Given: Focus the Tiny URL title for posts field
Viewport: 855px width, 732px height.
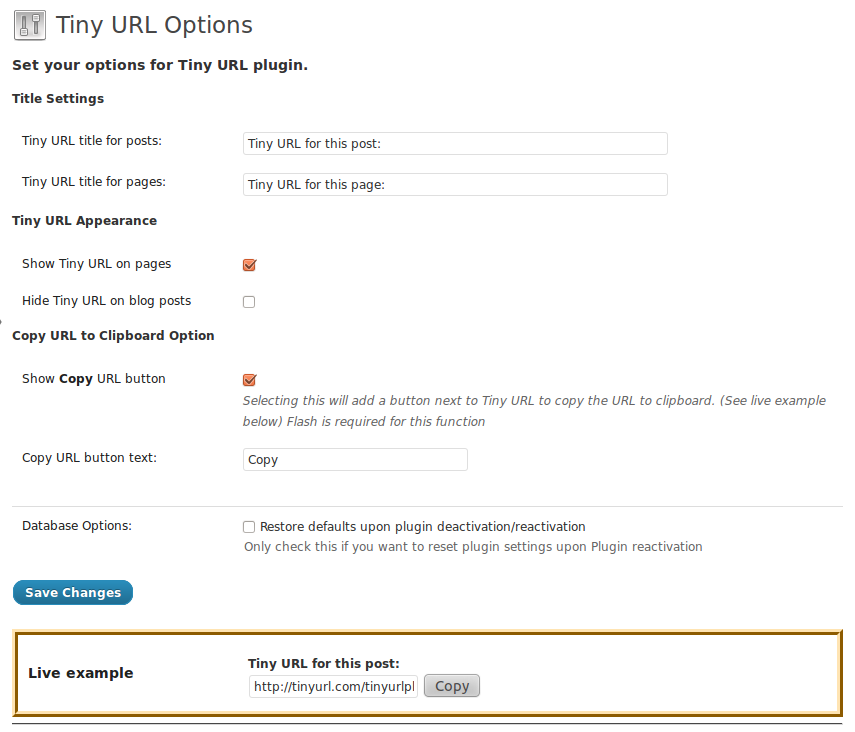Looking at the screenshot, I should [455, 143].
